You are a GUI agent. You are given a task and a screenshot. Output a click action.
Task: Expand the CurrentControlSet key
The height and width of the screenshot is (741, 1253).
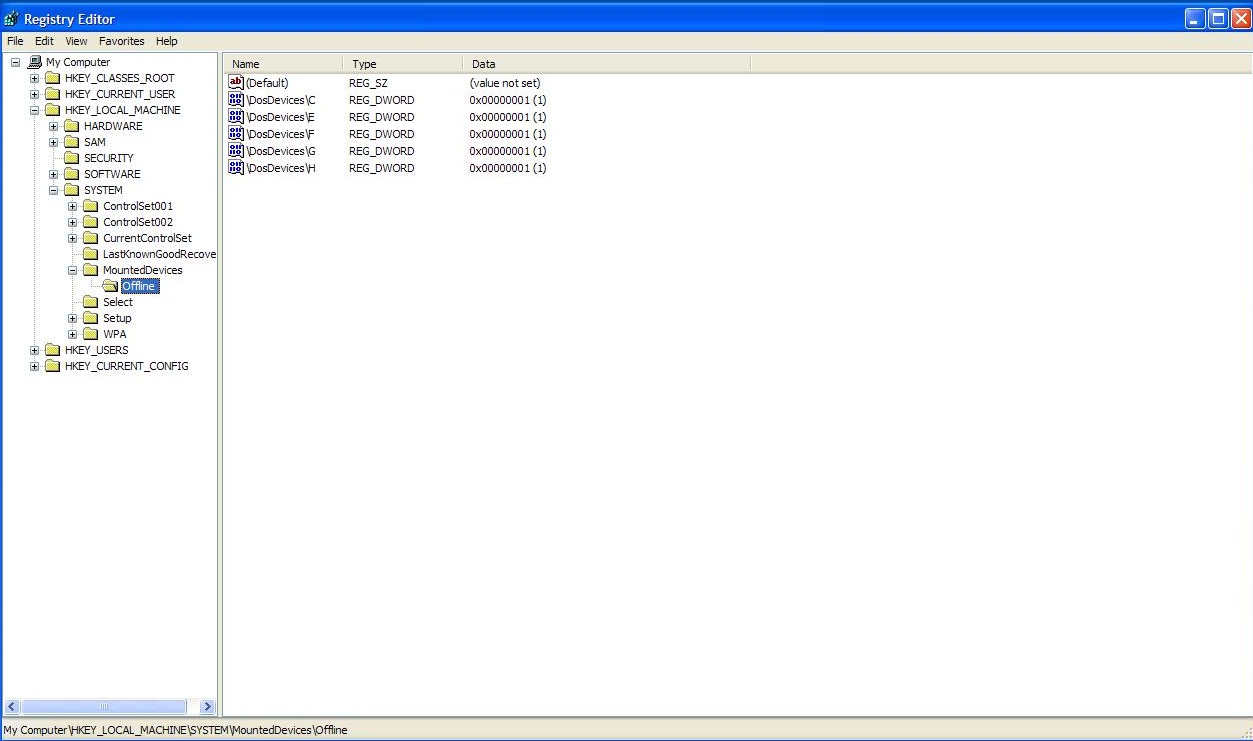tap(72, 238)
